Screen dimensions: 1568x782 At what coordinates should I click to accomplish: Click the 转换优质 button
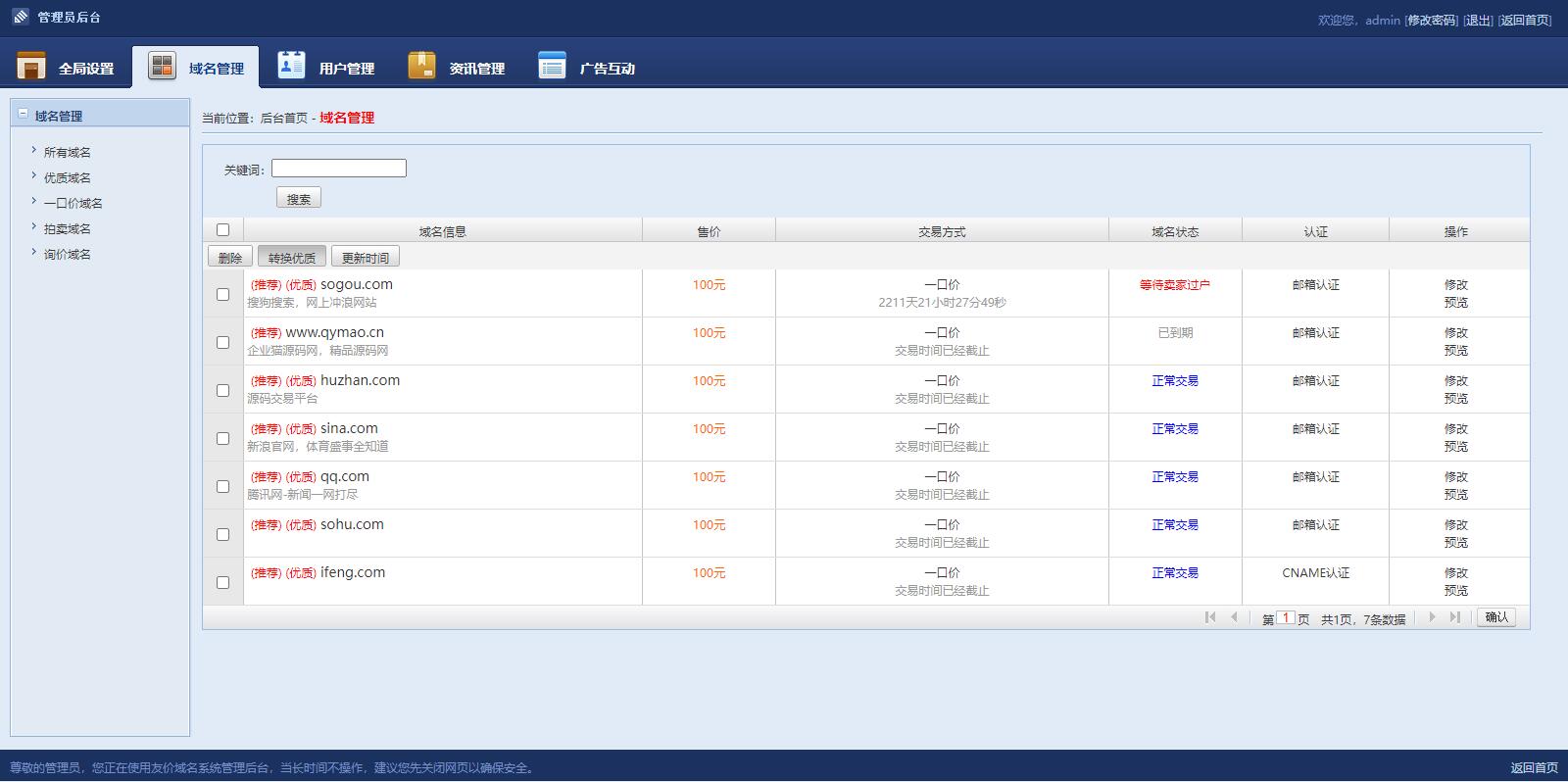coord(292,258)
